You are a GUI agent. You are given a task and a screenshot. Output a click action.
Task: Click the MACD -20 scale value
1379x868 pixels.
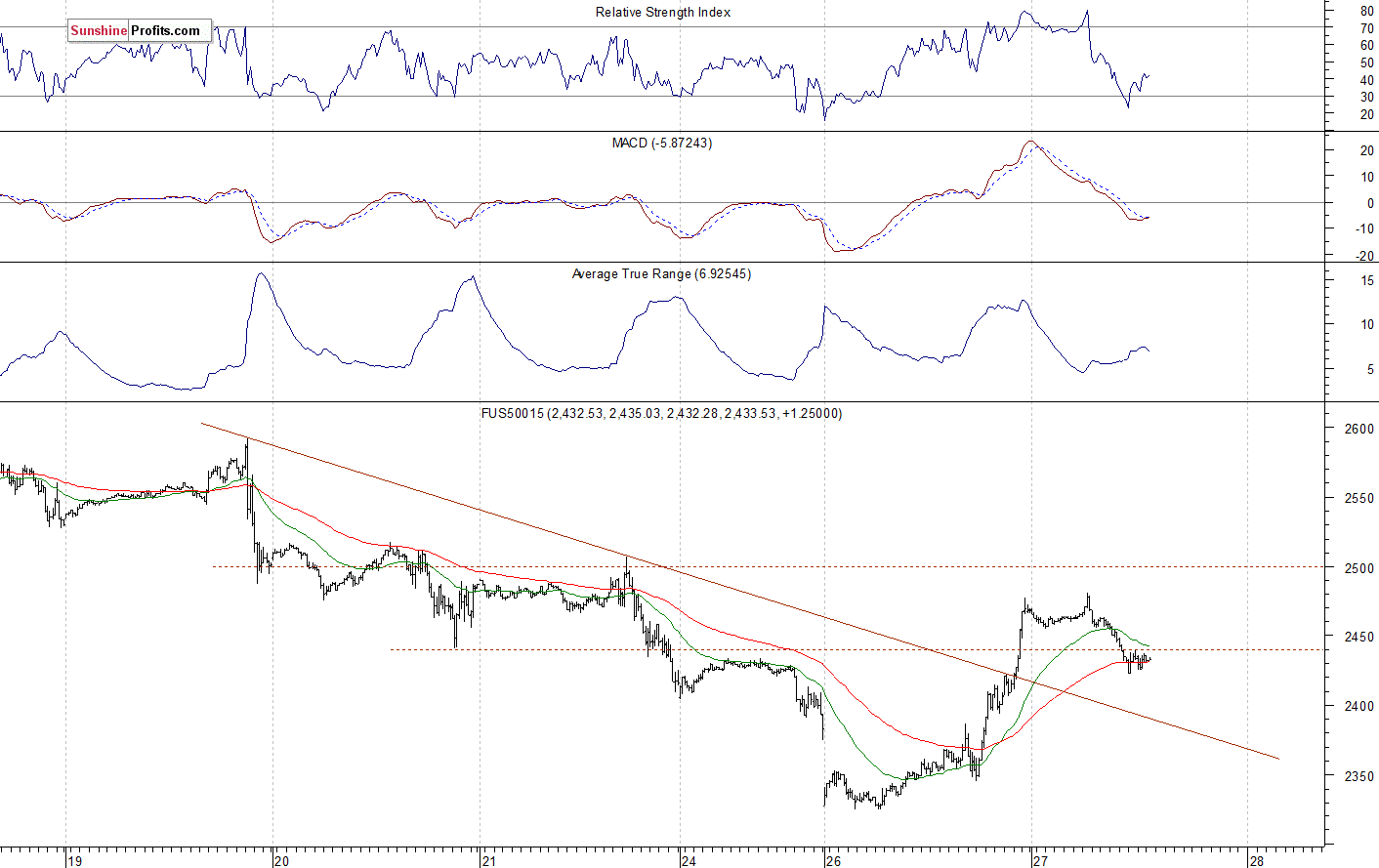pos(1363,256)
